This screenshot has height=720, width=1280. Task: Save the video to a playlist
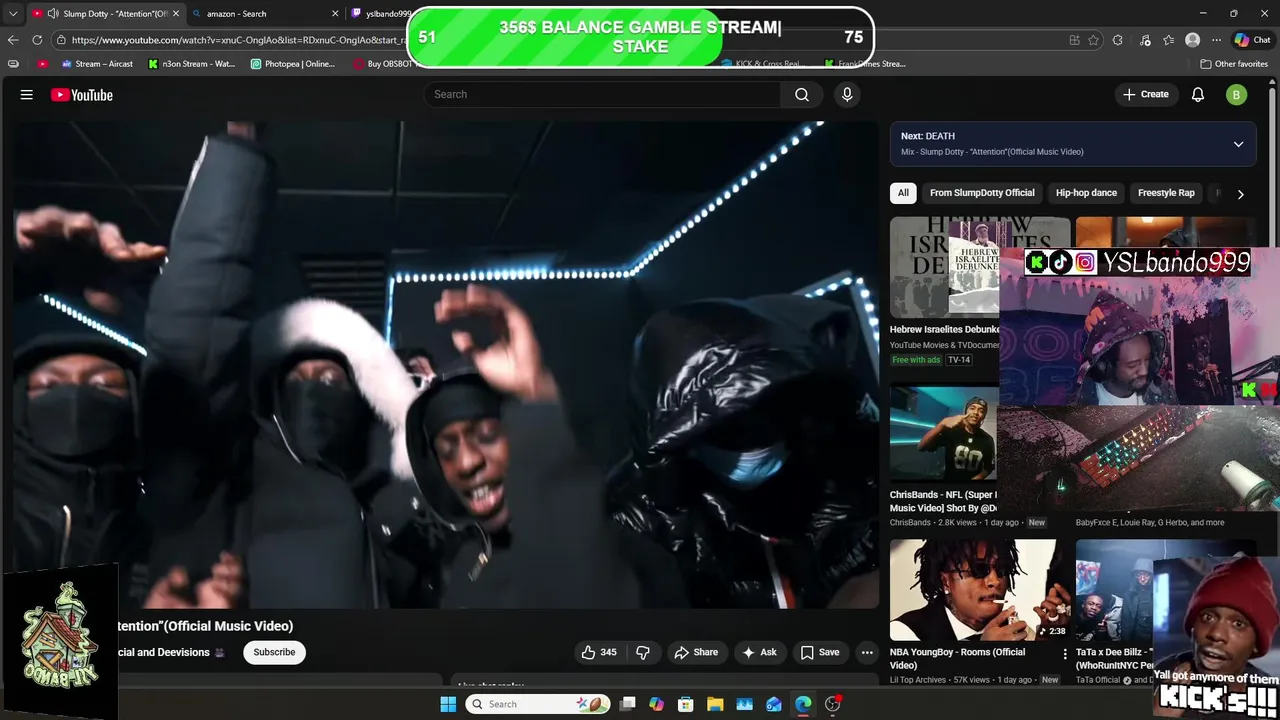click(820, 652)
